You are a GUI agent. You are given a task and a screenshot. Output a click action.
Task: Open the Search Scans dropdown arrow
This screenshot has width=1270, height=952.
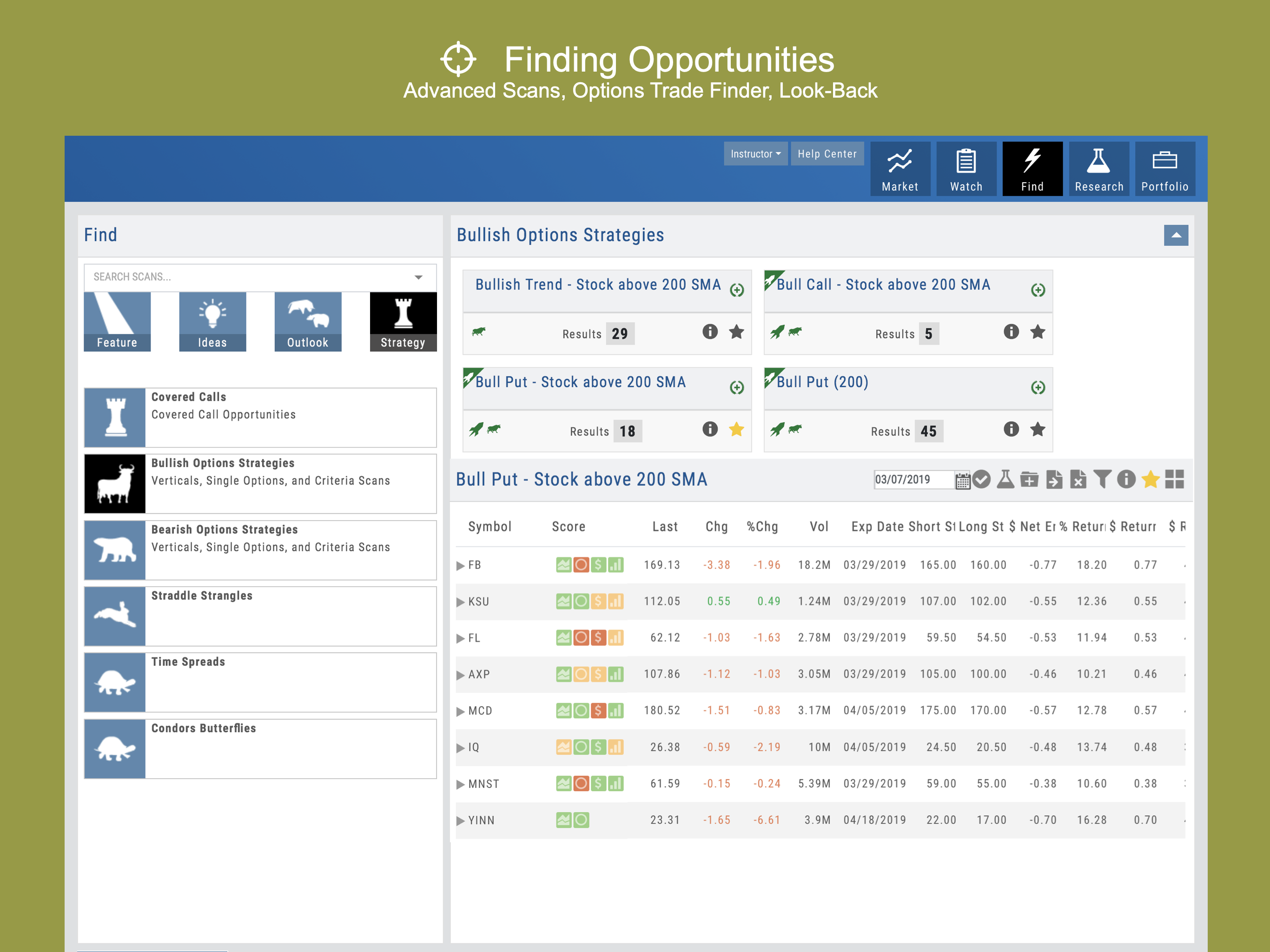418,278
